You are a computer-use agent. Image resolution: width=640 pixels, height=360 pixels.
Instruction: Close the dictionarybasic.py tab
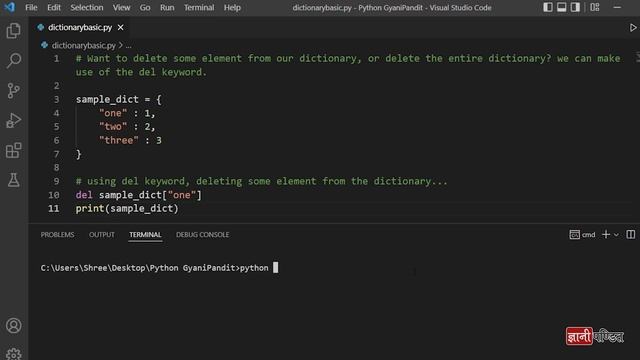[x=120, y=27]
